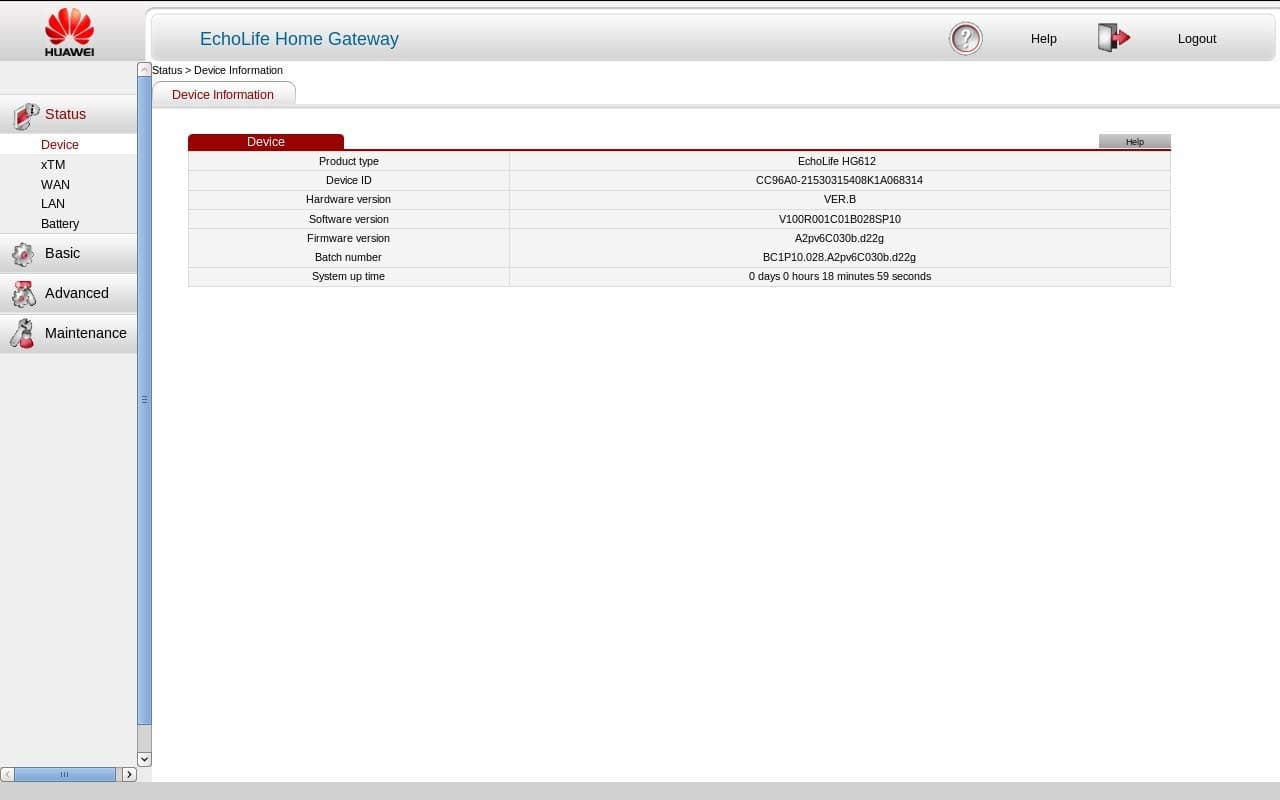Click the Advanced section icon

23,294
